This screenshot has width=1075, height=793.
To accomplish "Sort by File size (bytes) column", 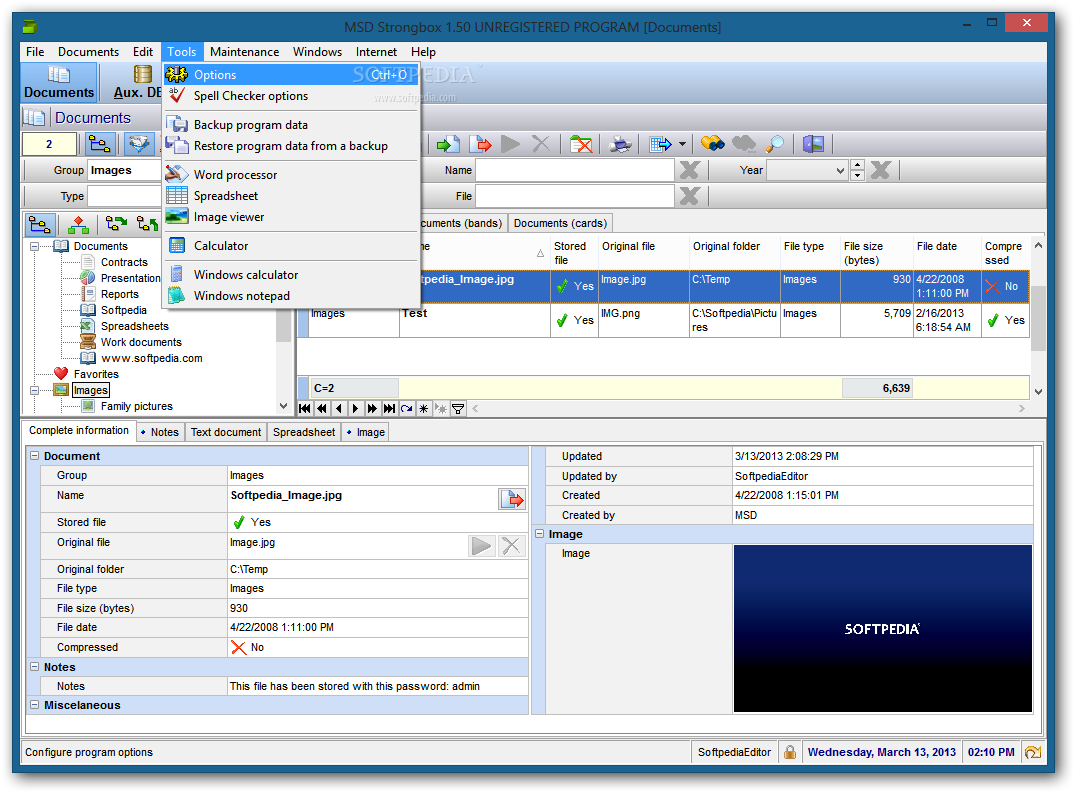I will 876,253.
